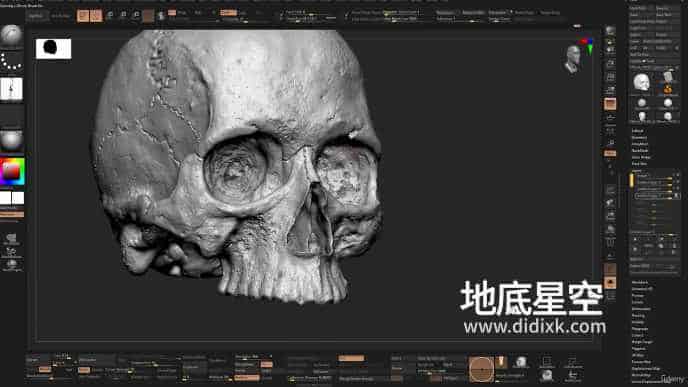Activate the Move transform icon
The height and width of the screenshot is (387, 688).
tap(110, 15)
